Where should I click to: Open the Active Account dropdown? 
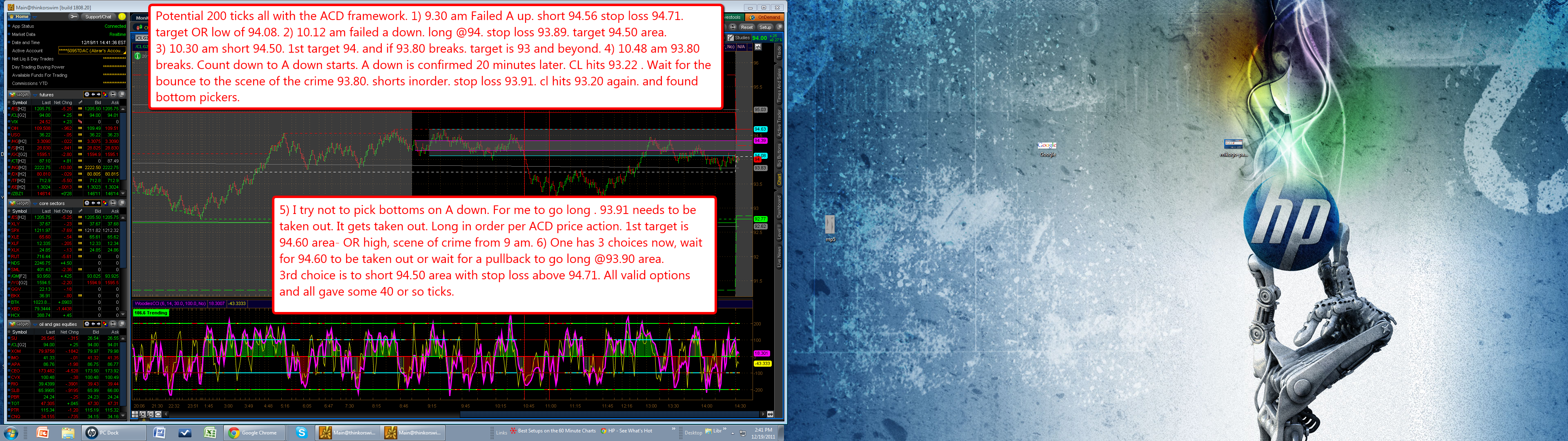[x=92, y=51]
